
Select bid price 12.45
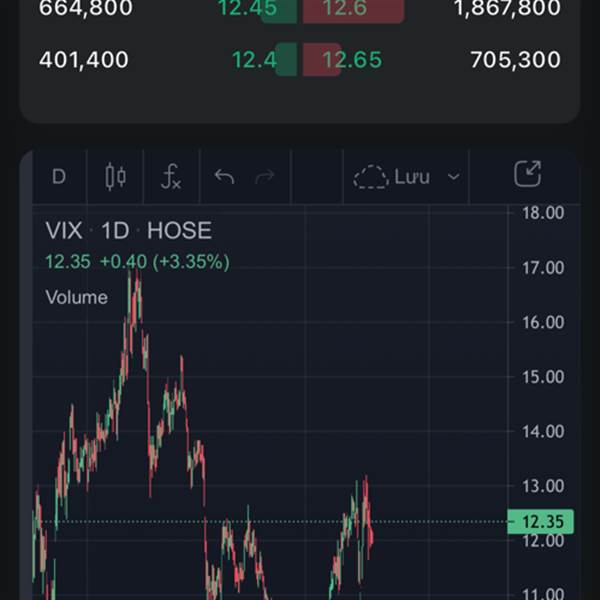point(248,8)
